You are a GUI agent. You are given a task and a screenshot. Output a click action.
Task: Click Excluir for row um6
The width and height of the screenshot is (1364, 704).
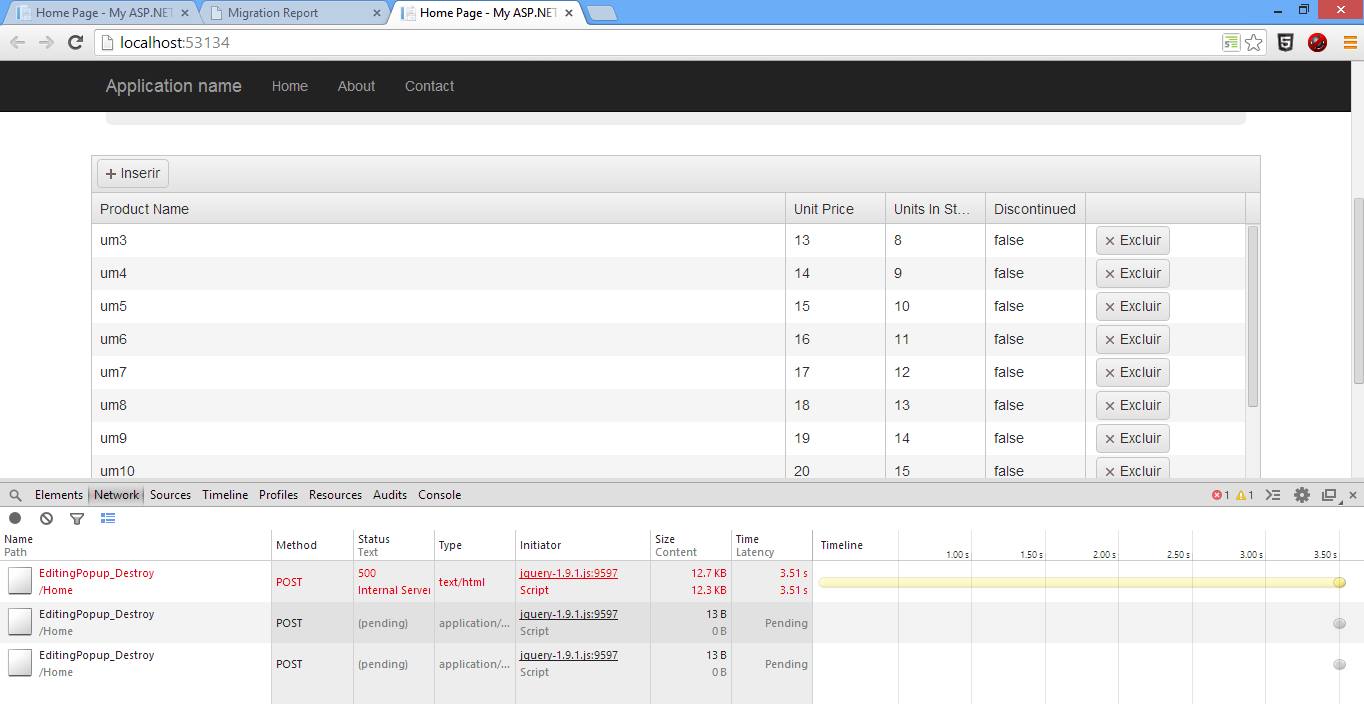(x=1133, y=339)
